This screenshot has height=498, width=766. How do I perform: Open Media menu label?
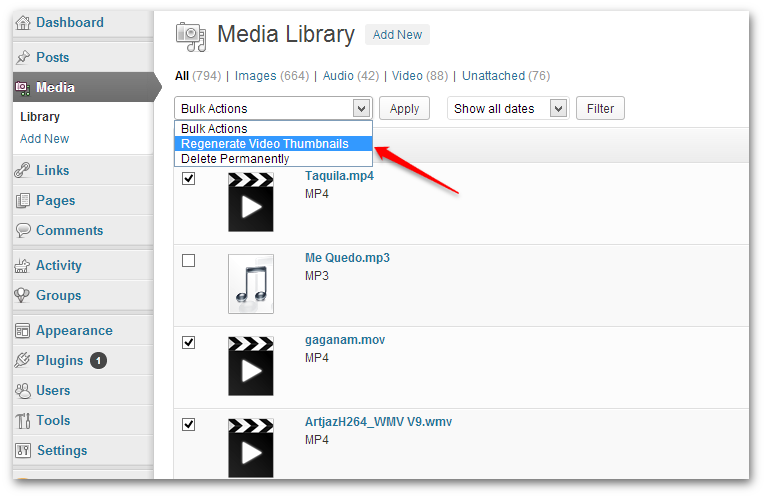pyautogui.click(x=55, y=87)
